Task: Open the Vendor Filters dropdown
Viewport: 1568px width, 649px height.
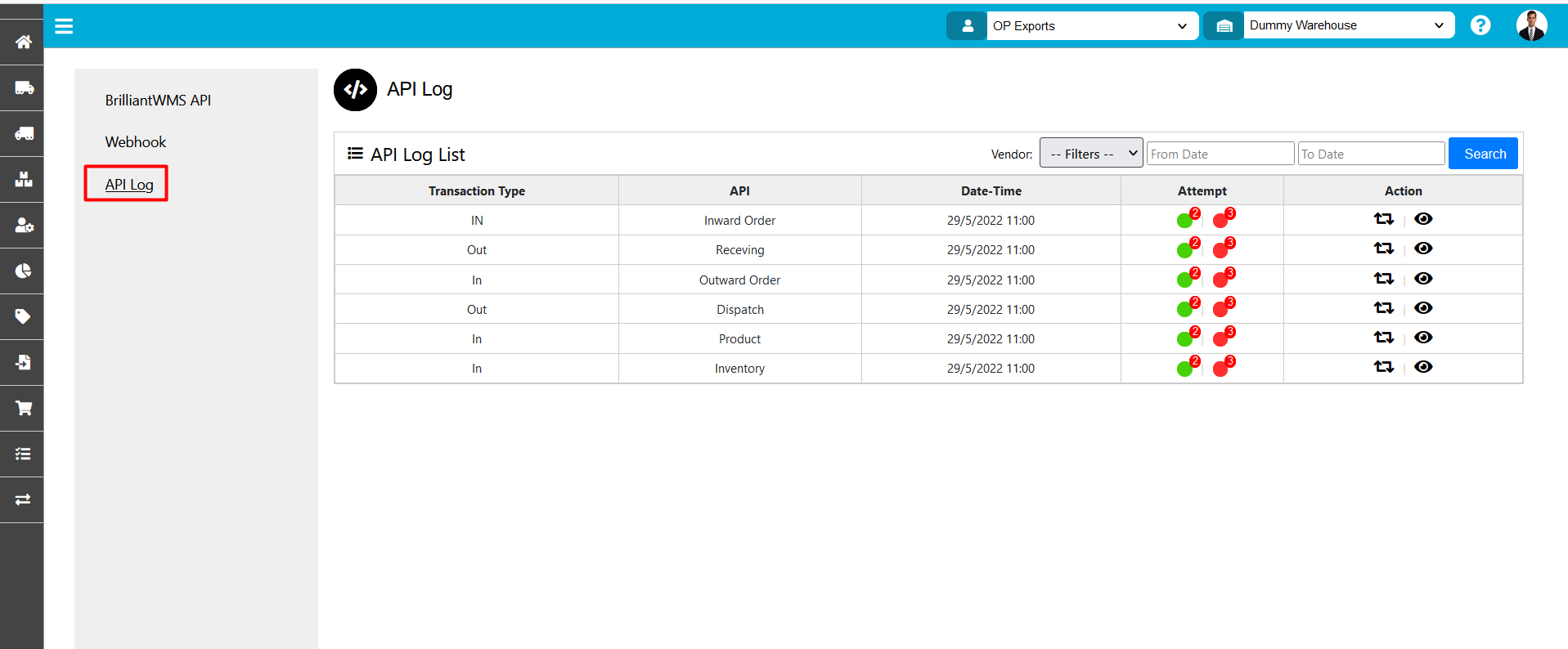Action: pos(1091,153)
